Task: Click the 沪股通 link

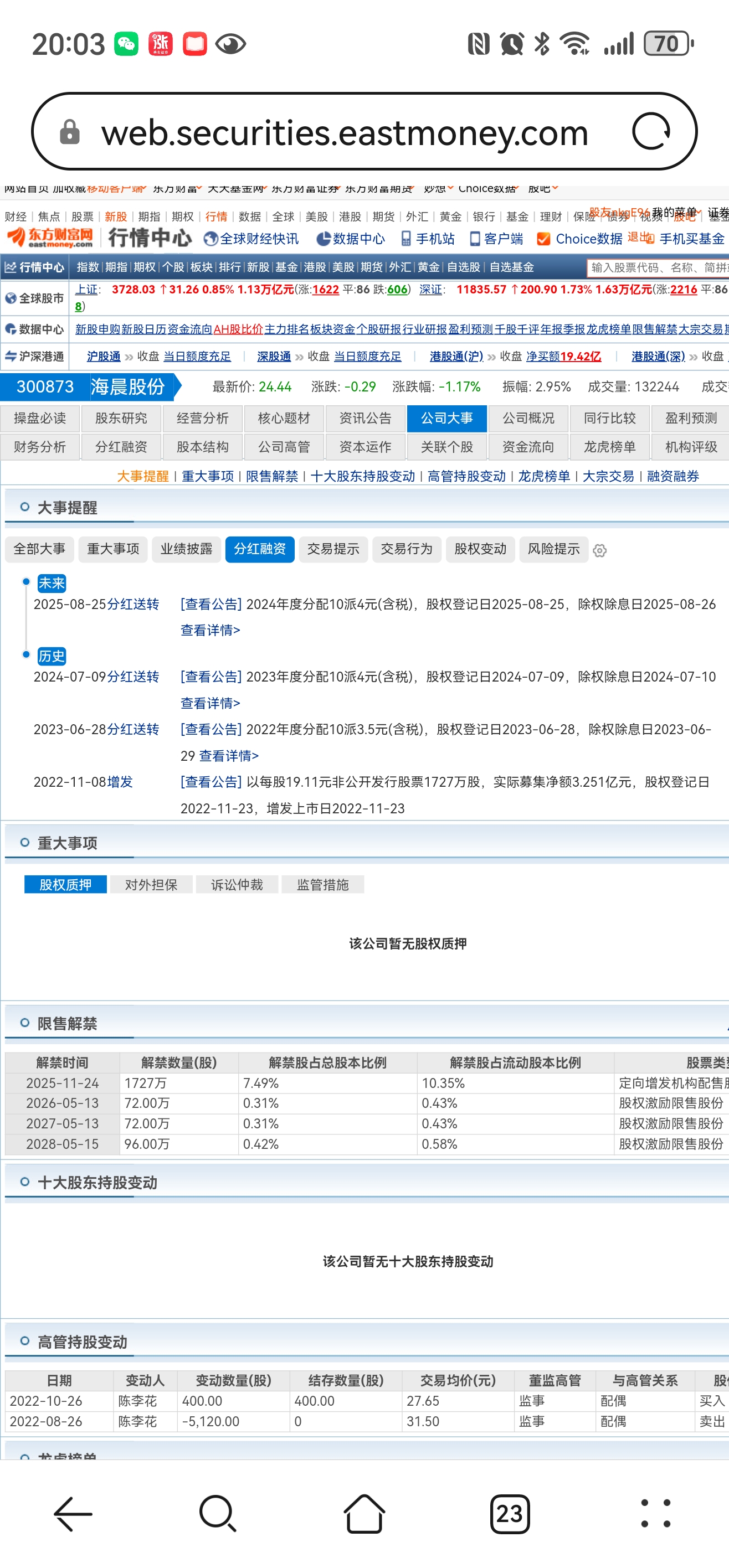Action: click(x=104, y=356)
